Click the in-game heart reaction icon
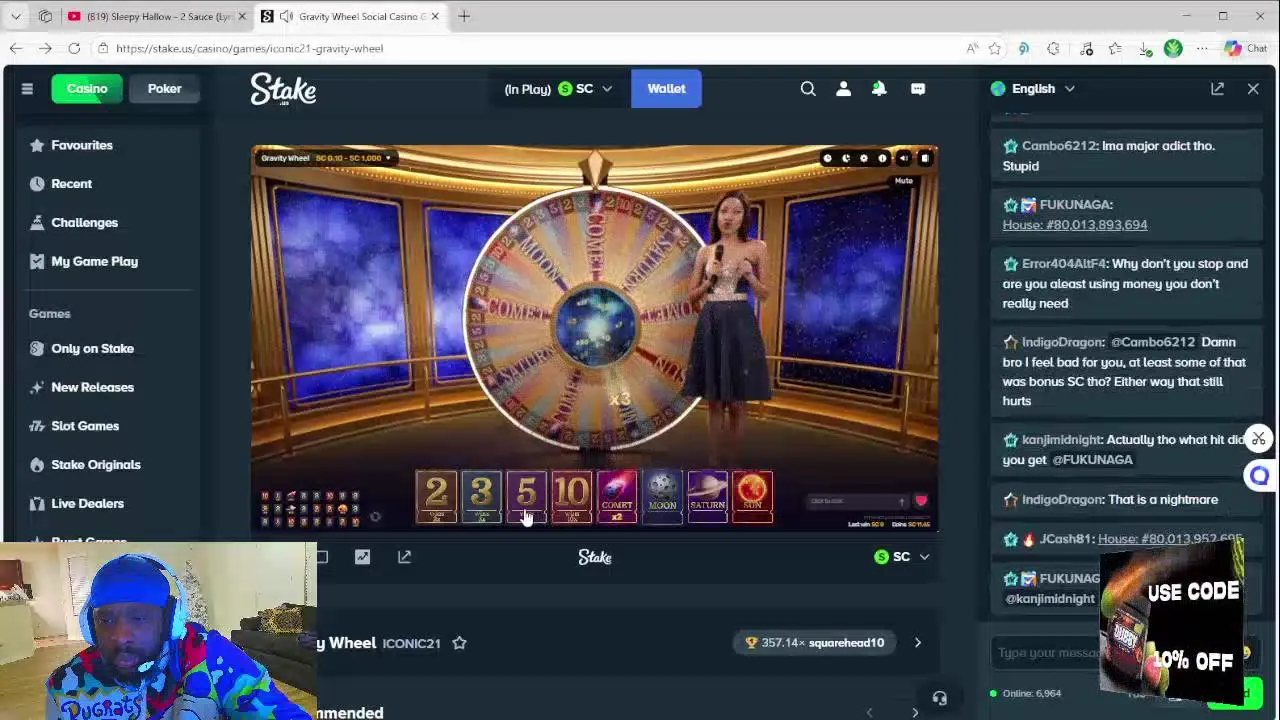Image resolution: width=1280 pixels, height=720 pixels. tap(921, 501)
